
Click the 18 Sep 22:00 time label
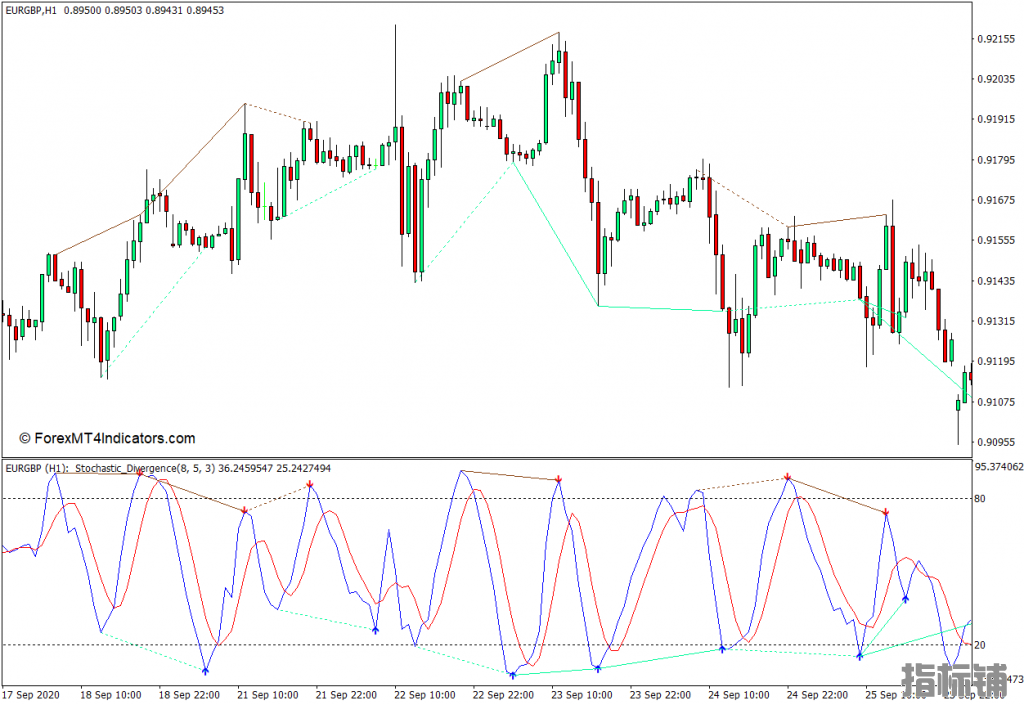pyautogui.click(x=189, y=695)
